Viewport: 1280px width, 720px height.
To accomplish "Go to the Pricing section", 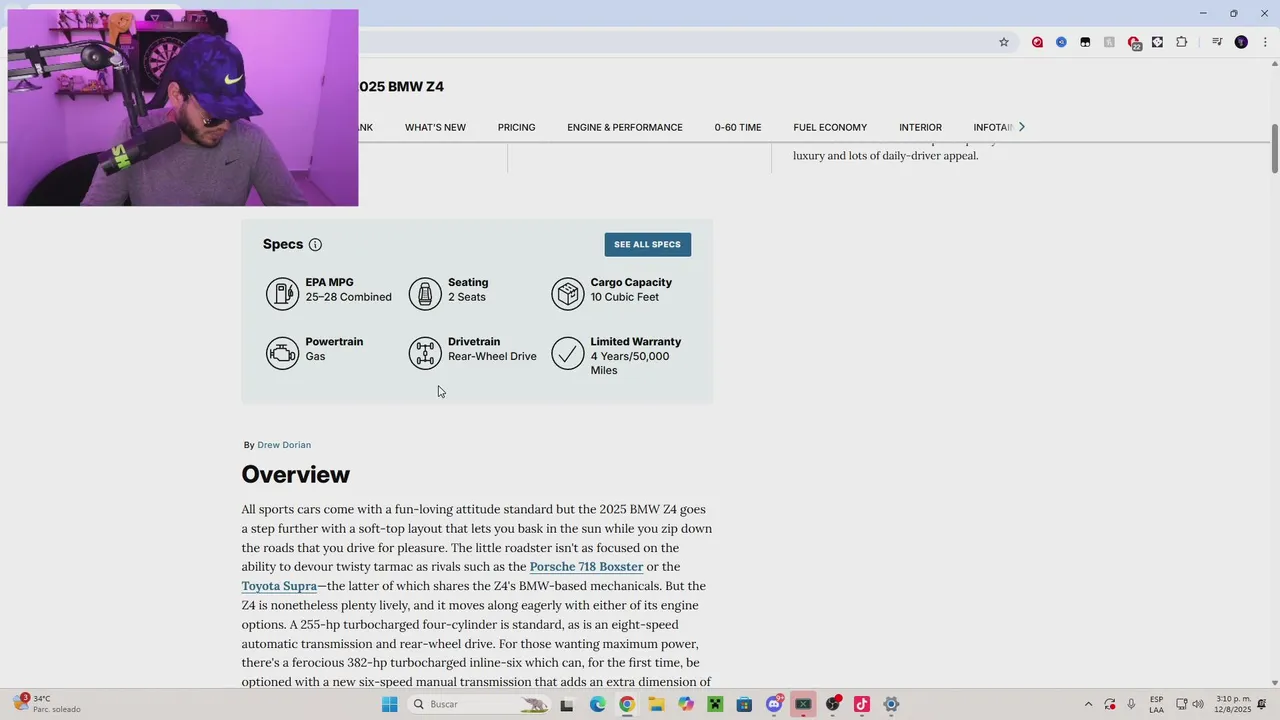I will 516,127.
